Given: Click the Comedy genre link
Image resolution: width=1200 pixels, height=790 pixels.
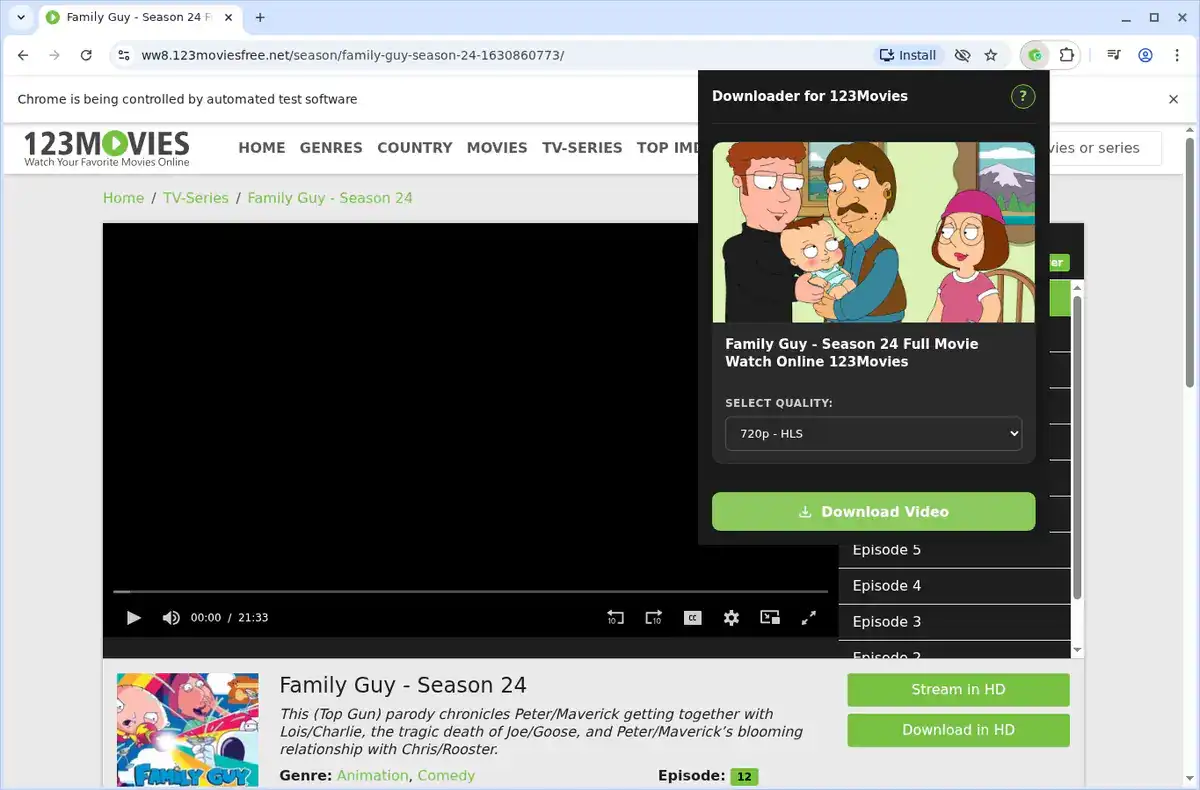Looking at the screenshot, I should click(446, 775).
